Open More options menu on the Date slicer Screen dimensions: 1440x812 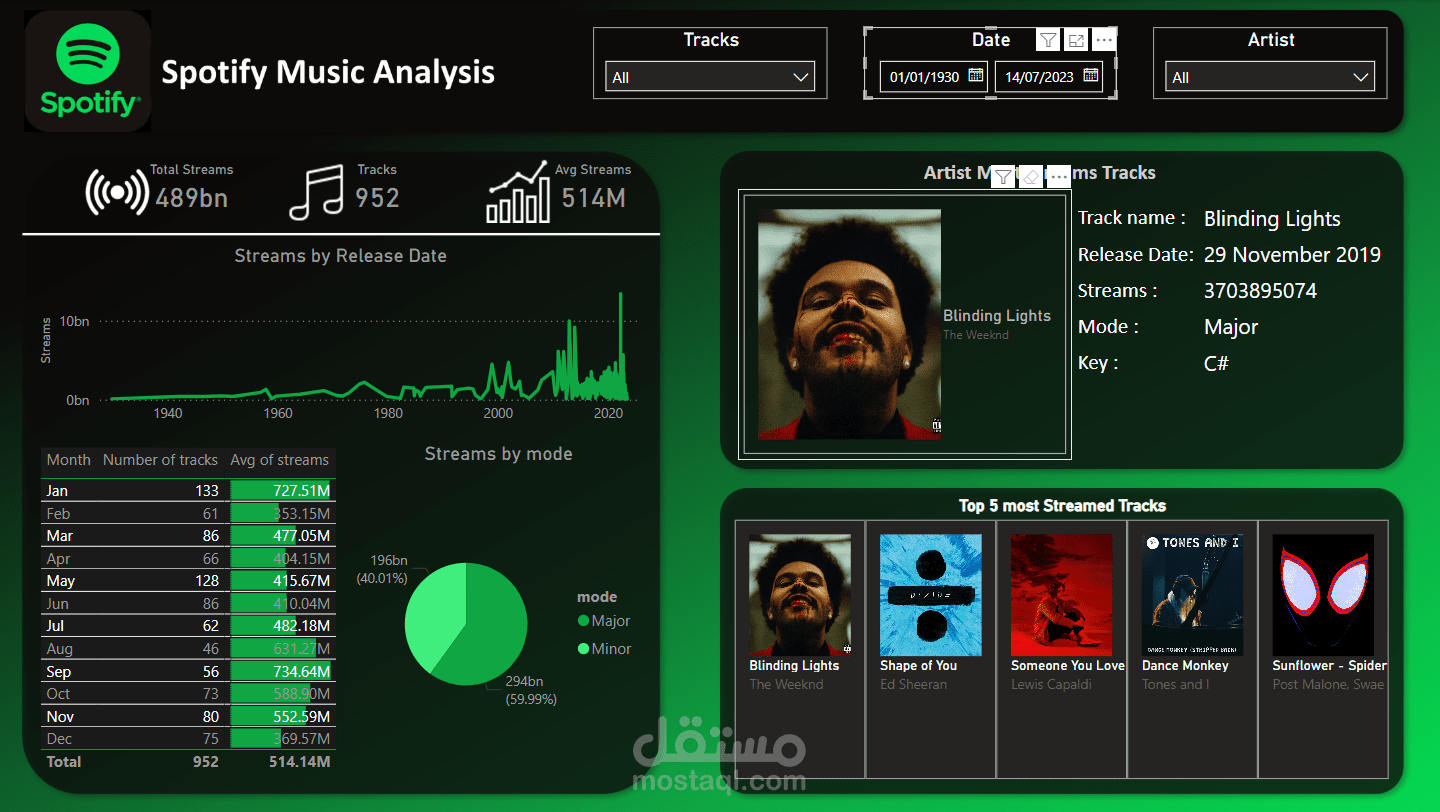(x=1104, y=40)
